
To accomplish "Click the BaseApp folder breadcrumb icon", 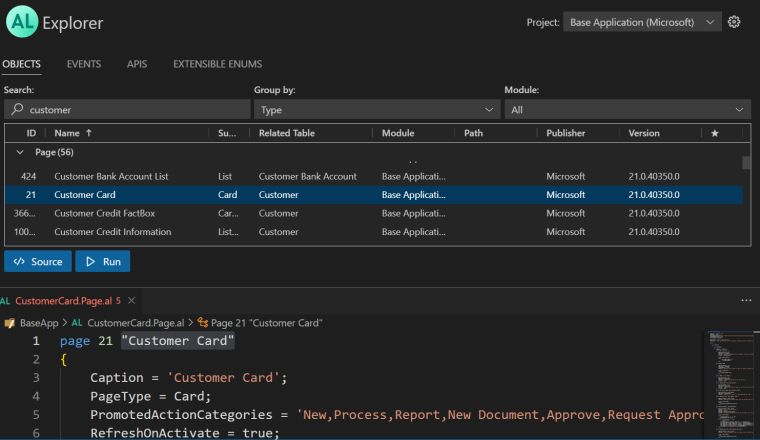I will [x=10, y=323].
